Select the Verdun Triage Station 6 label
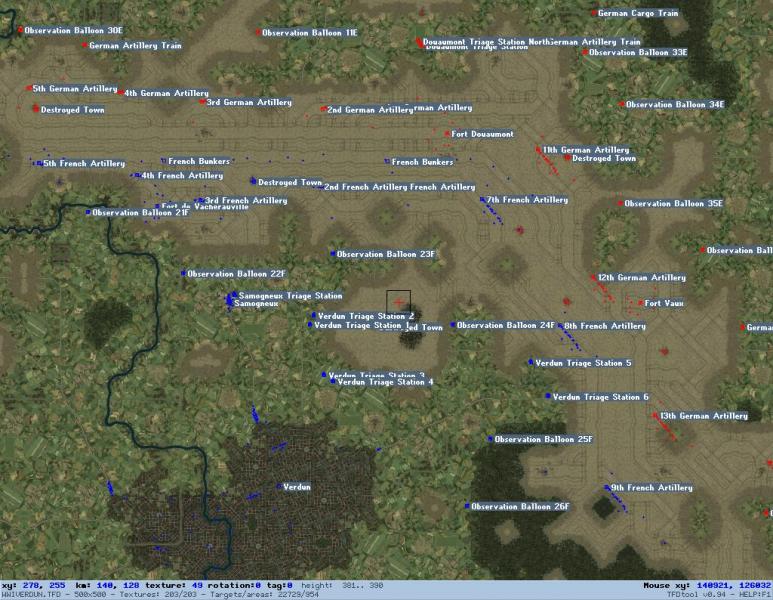The image size is (773, 600). [600, 397]
